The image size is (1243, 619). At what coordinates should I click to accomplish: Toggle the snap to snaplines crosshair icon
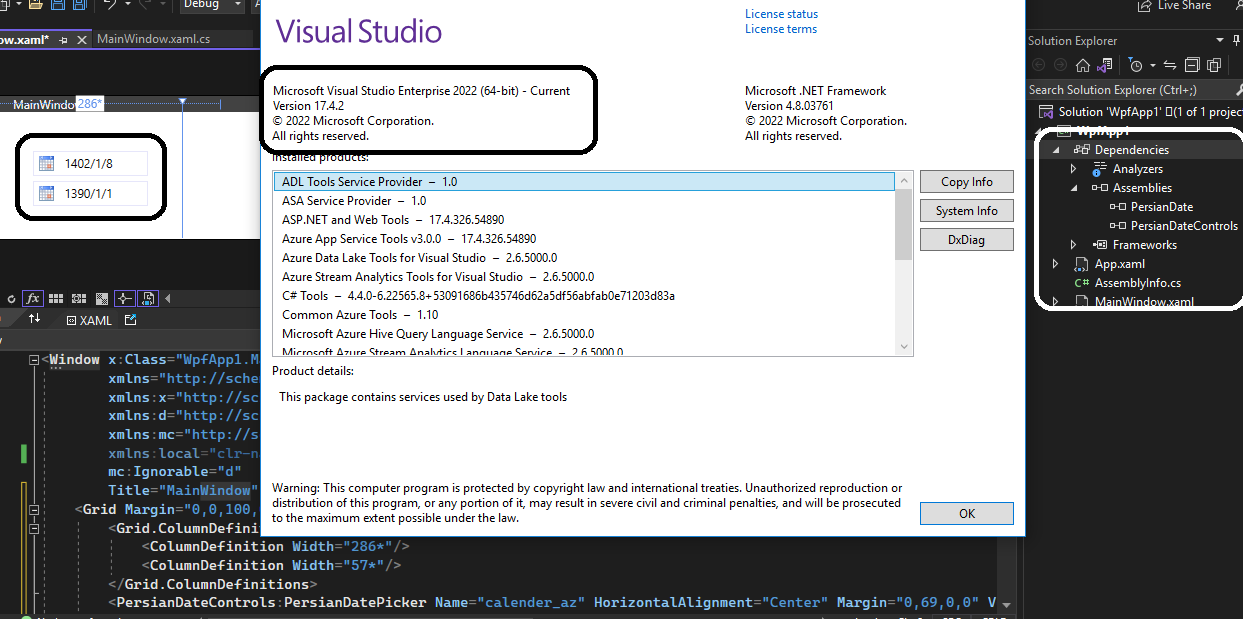point(125,298)
